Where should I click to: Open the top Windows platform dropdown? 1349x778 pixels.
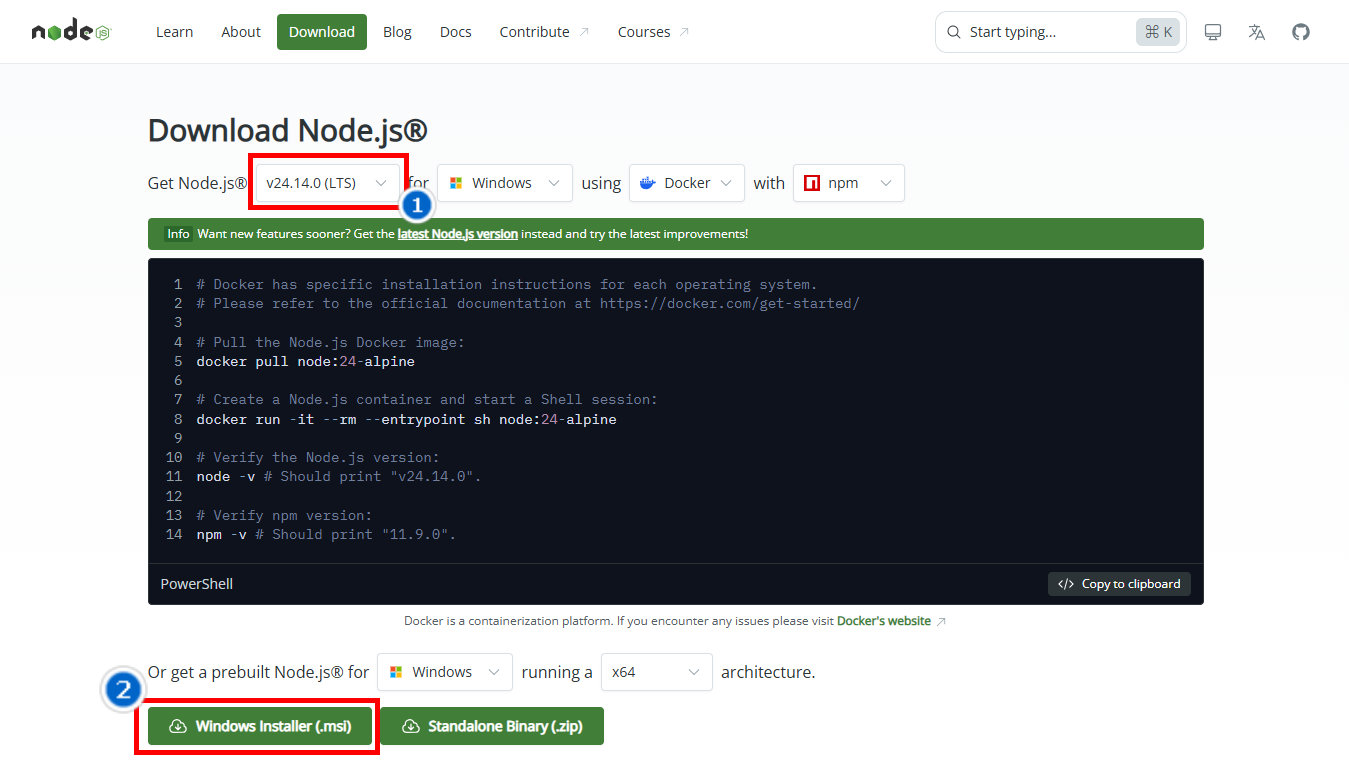click(x=505, y=183)
